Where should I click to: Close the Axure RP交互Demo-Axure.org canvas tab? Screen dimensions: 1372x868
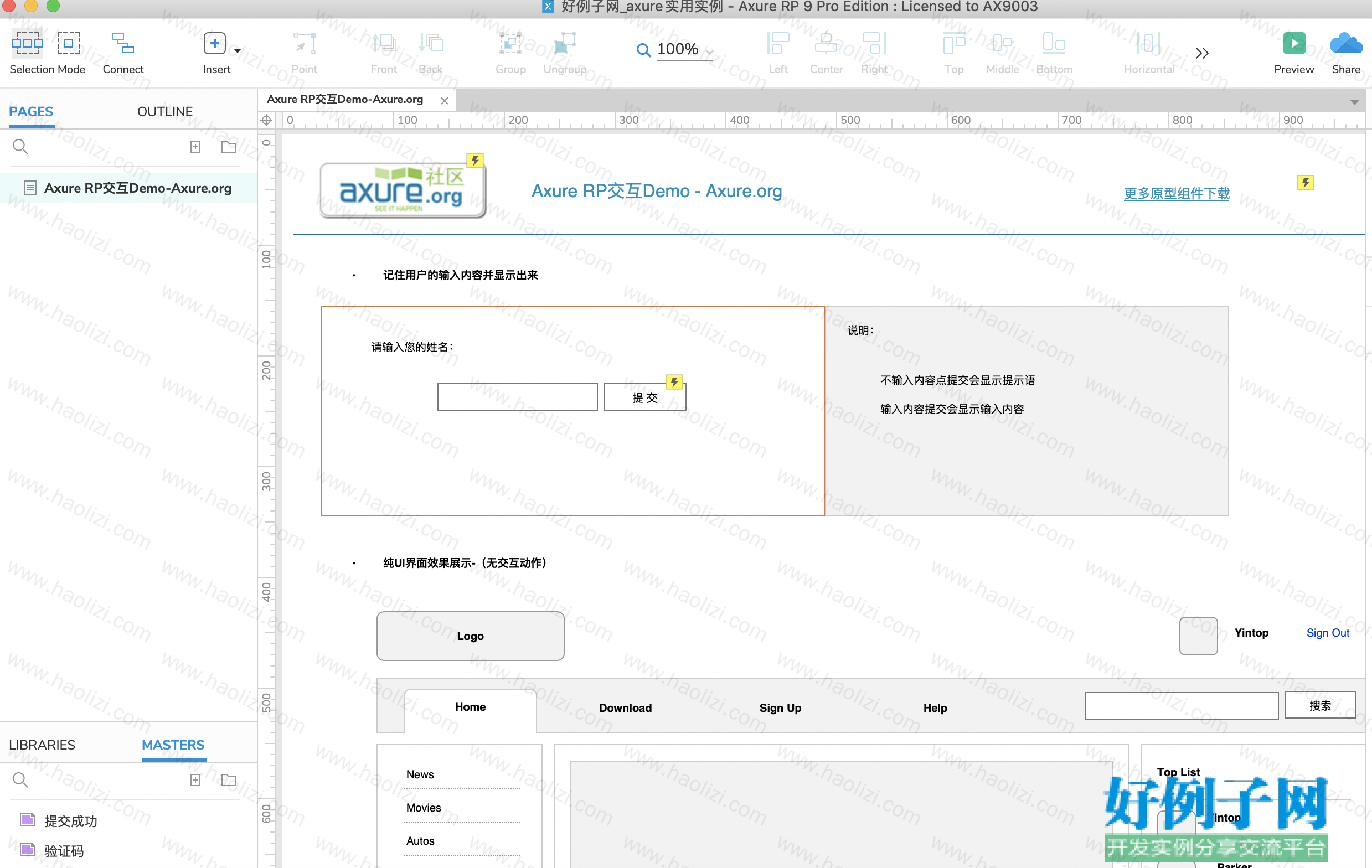(x=445, y=100)
